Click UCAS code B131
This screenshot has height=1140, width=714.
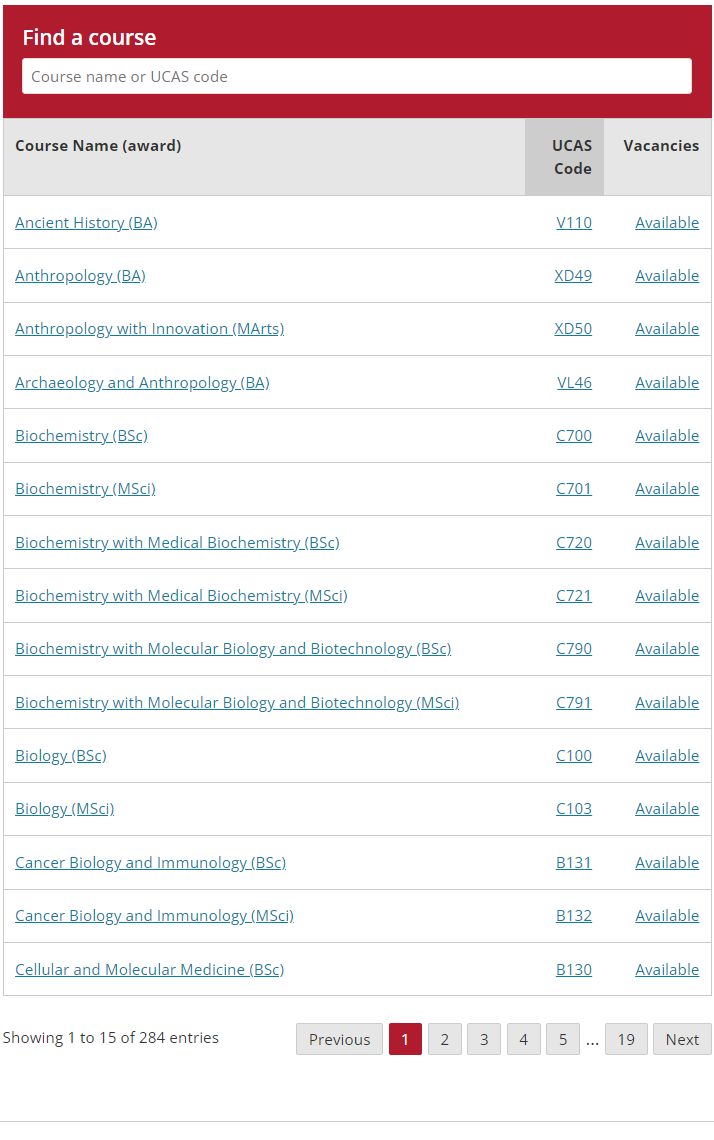pos(574,862)
